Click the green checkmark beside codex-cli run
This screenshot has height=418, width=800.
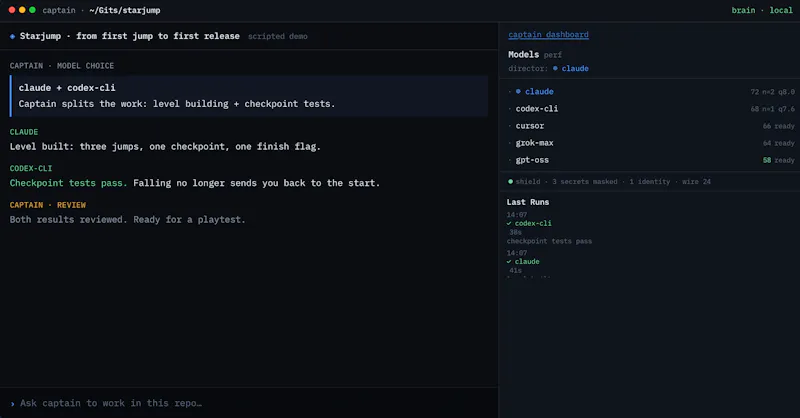click(509, 224)
